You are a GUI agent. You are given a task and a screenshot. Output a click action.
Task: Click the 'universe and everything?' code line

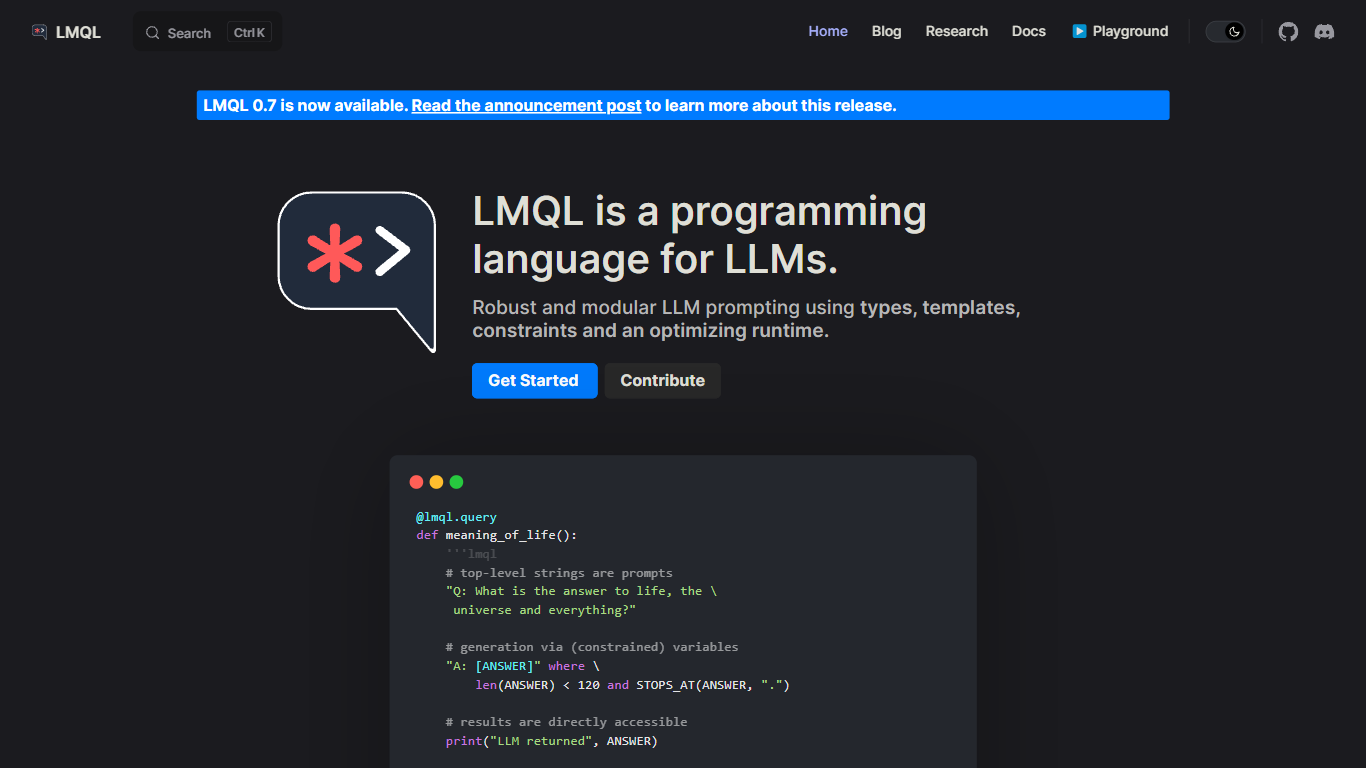tap(545, 609)
